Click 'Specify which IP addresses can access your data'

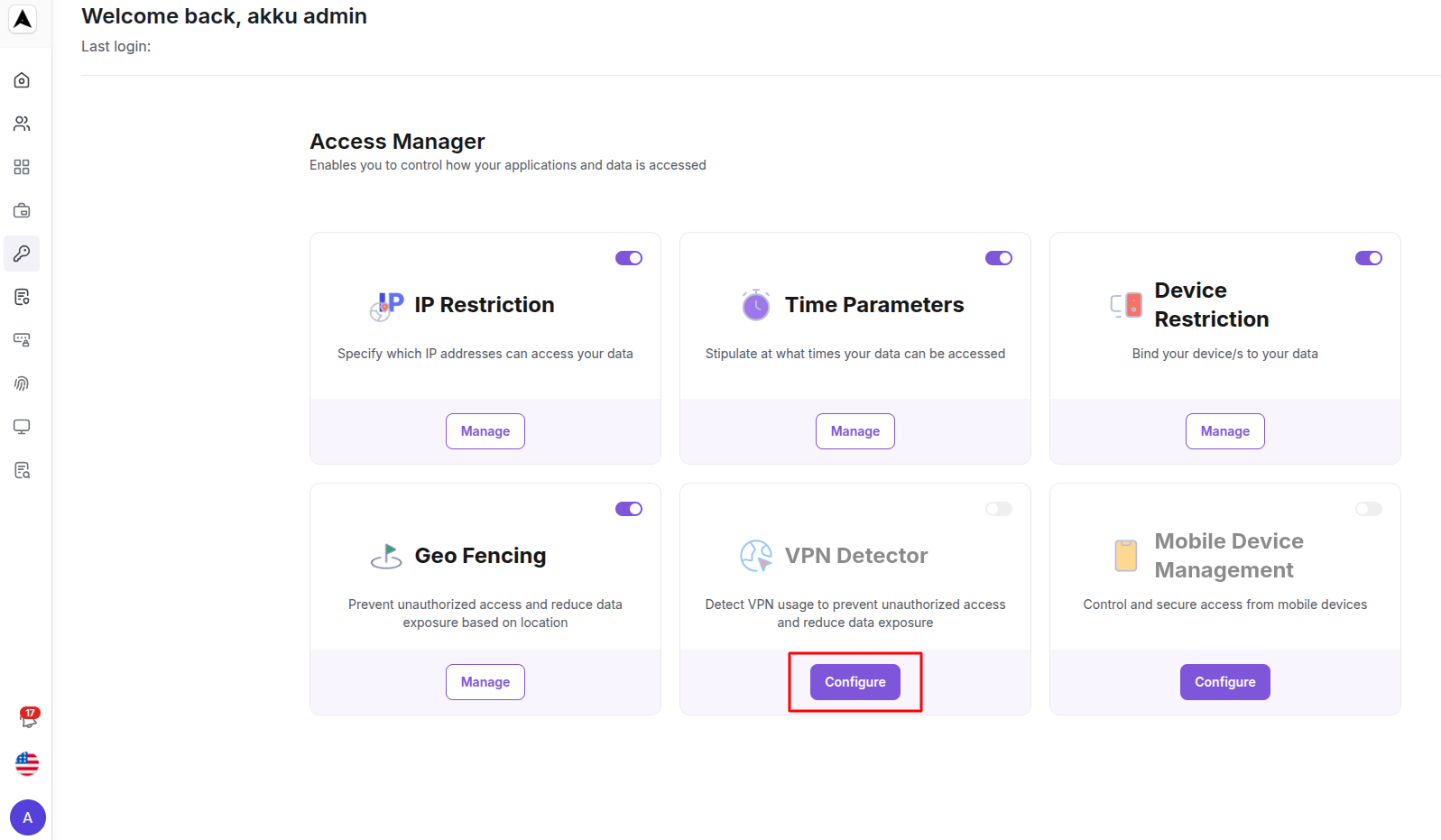(485, 354)
